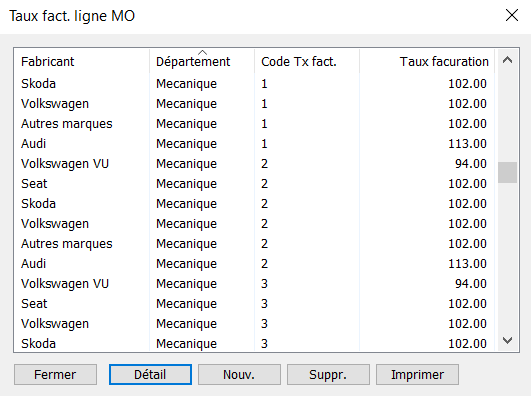
Task: Sort by the Département column header
Action: 202,61
